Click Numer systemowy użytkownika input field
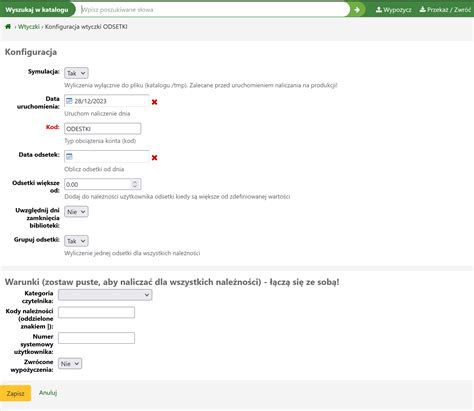Screen dimensions: 474x411 tap(96, 338)
